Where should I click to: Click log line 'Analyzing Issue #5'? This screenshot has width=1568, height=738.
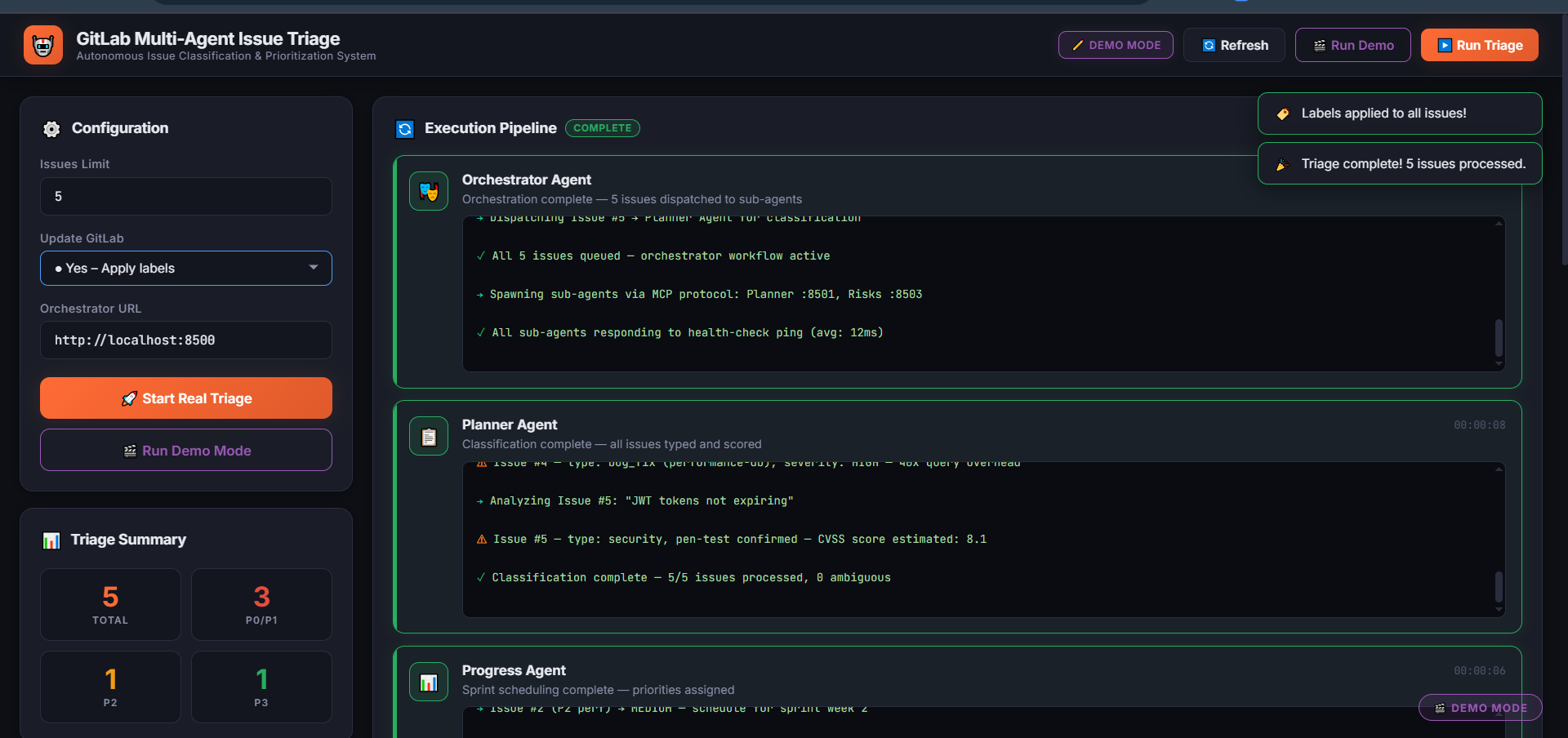tap(635, 501)
